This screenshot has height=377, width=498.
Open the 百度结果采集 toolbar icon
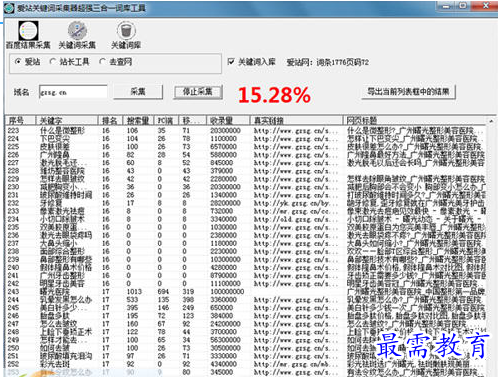coord(28,35)
